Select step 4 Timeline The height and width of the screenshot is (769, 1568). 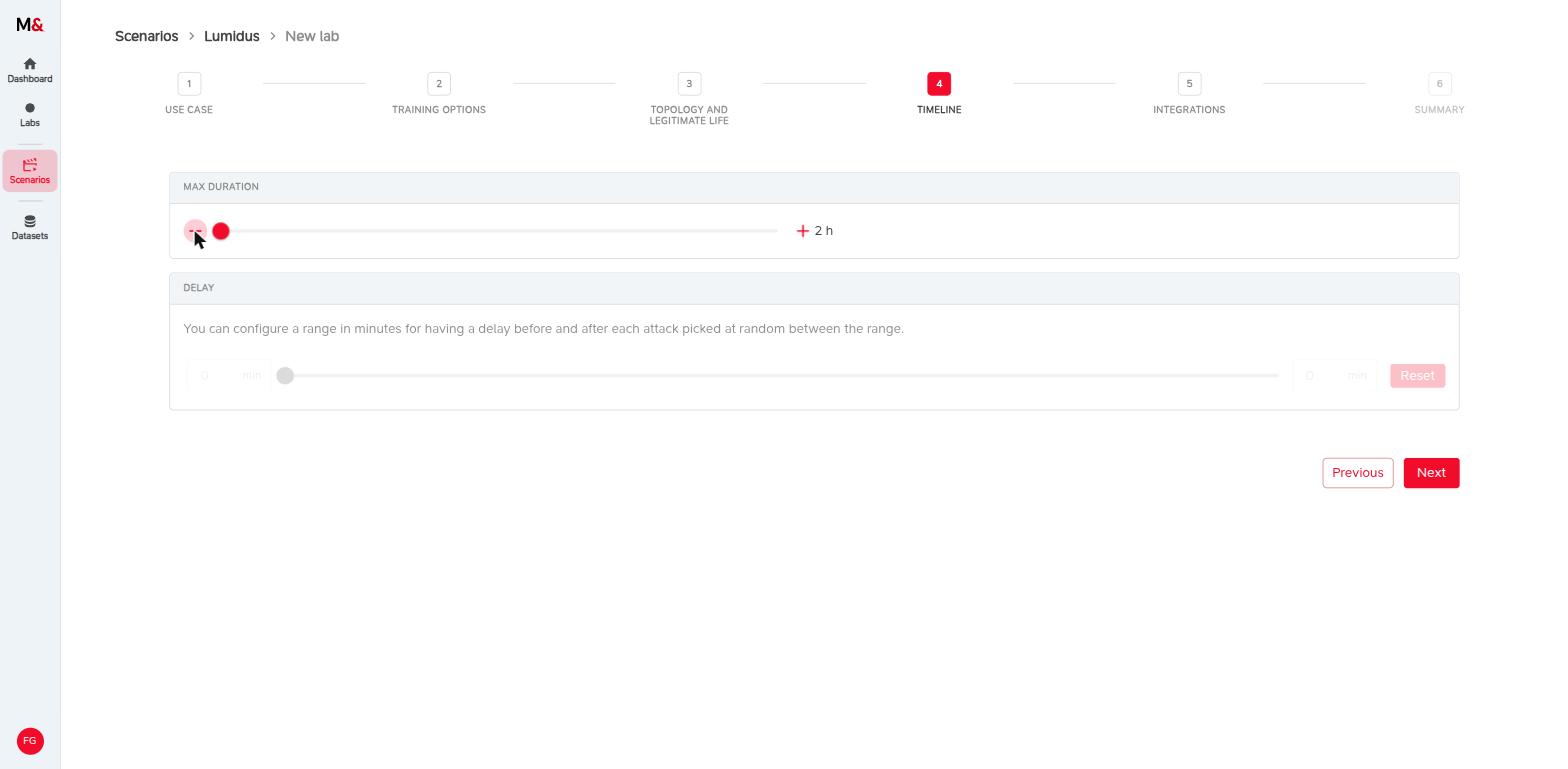click(939, 94)
